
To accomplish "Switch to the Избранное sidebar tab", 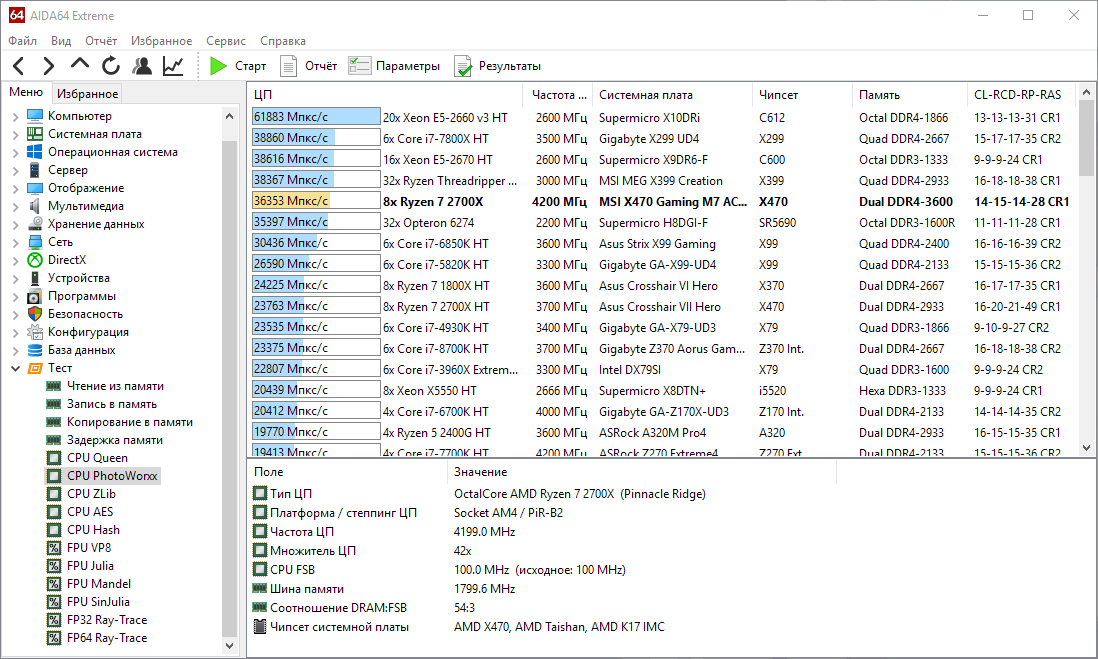I will pyautogui.click(x=88, y=94).
